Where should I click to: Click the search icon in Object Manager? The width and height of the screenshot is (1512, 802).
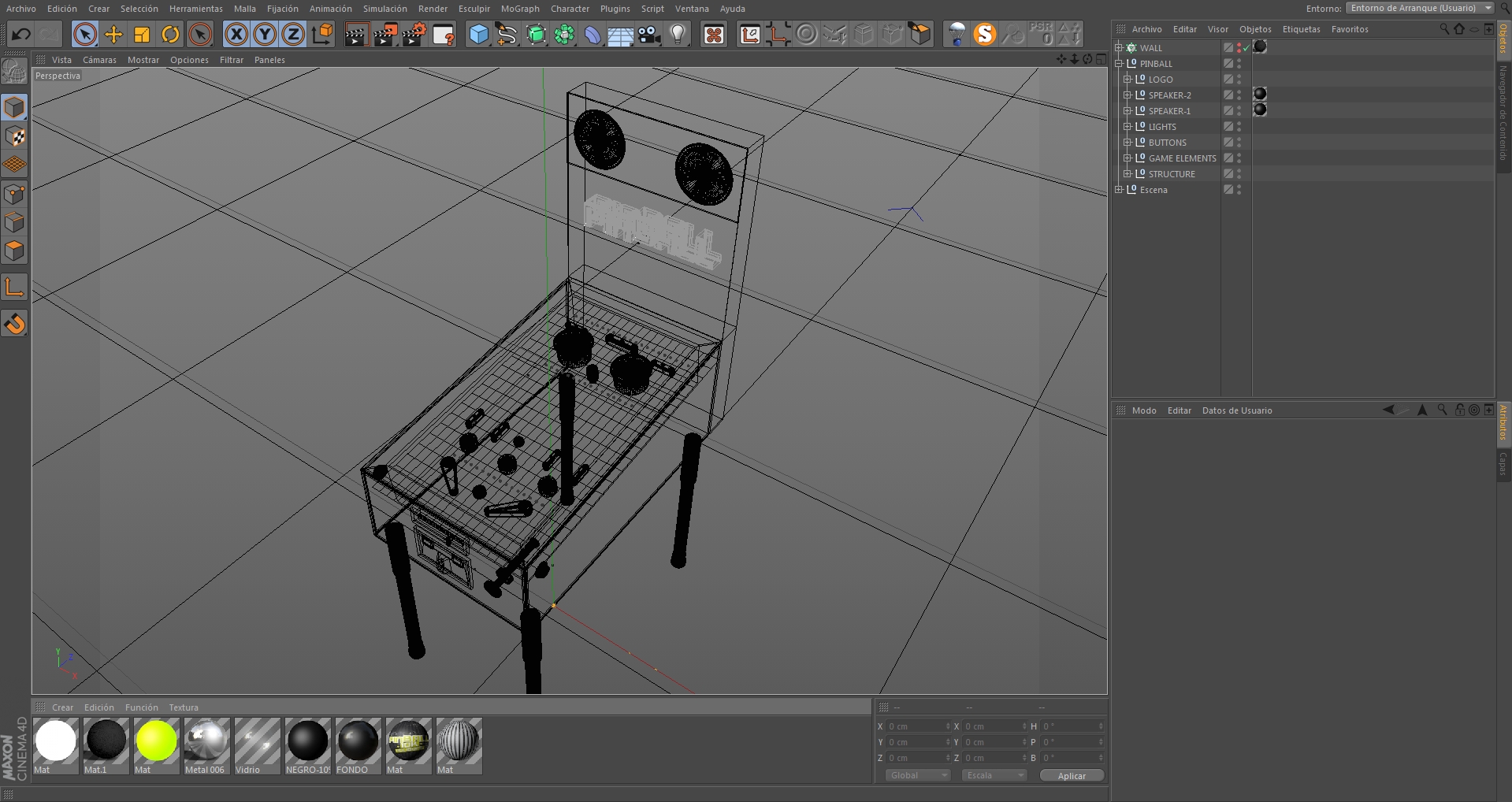click(x=1444, y=29)
